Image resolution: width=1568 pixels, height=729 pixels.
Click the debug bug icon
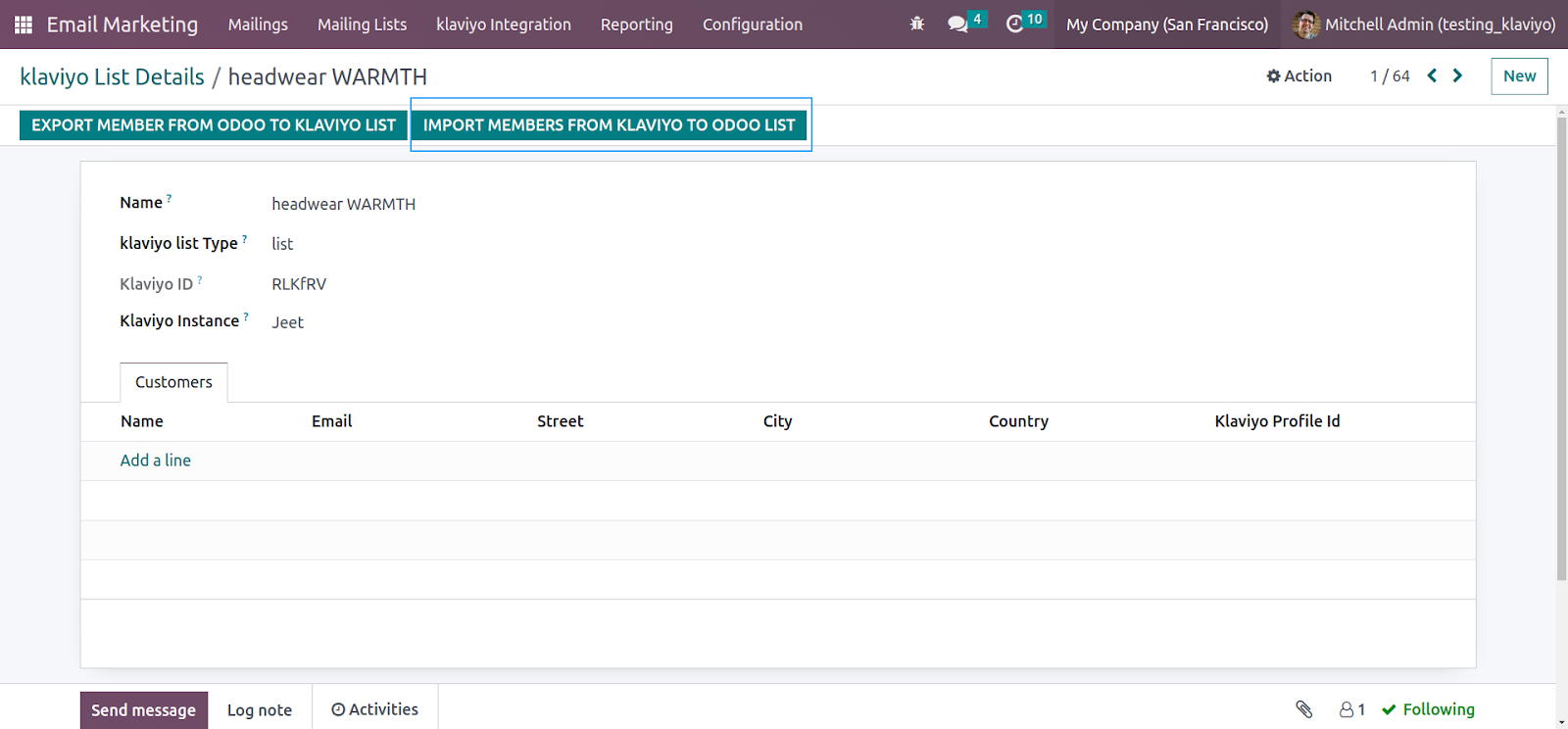point(917,24)
